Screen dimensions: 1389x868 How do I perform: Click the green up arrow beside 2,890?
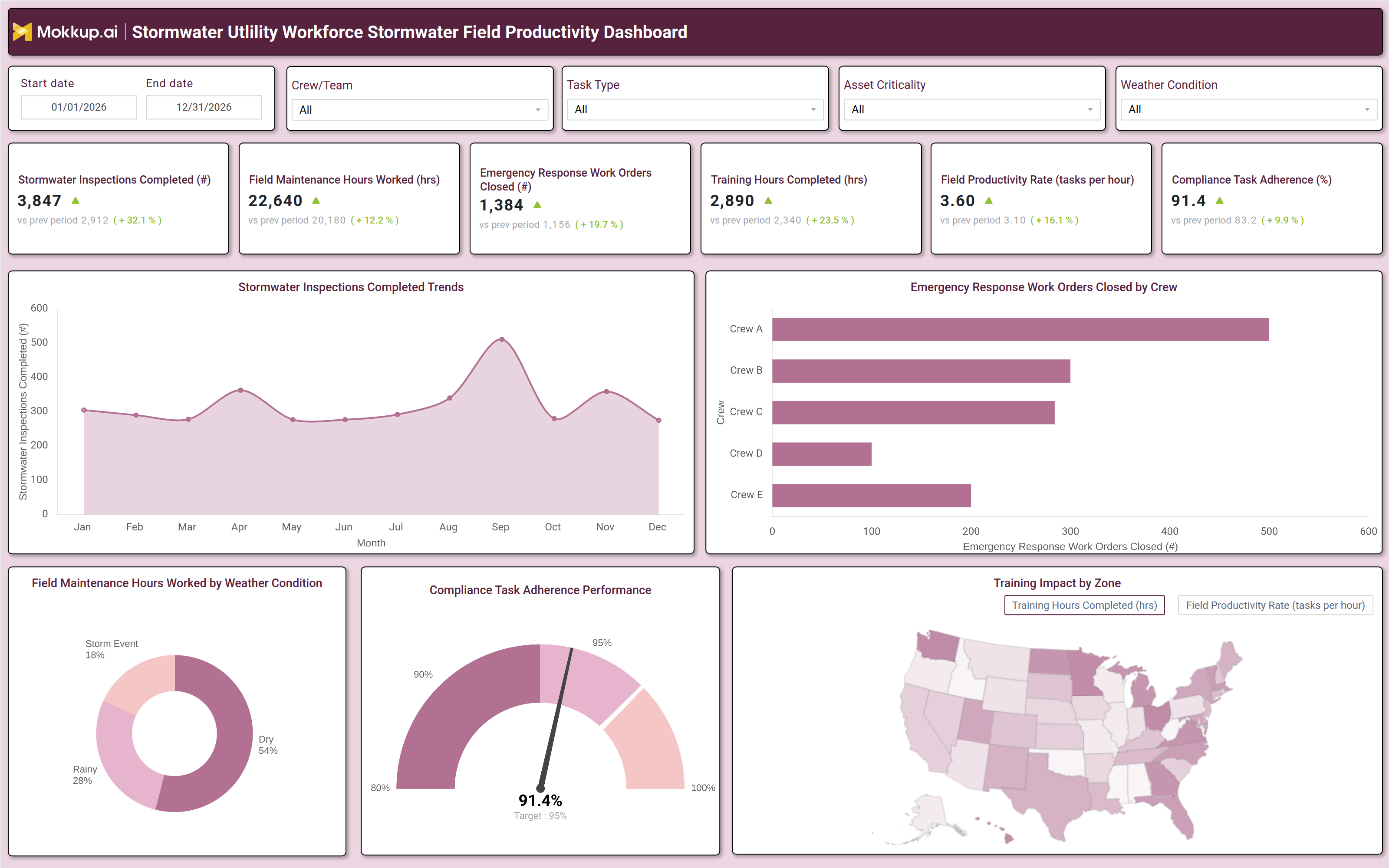(x=769, y=201)
